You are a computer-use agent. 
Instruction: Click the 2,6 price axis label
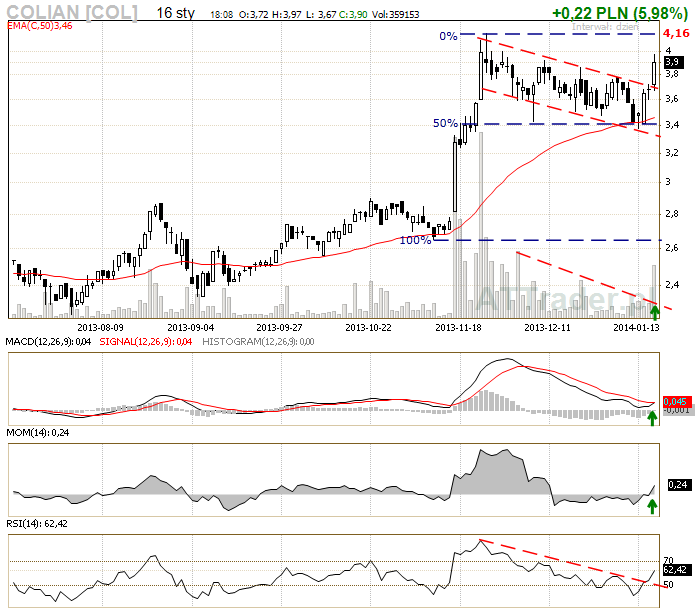(x=671, y=248)
